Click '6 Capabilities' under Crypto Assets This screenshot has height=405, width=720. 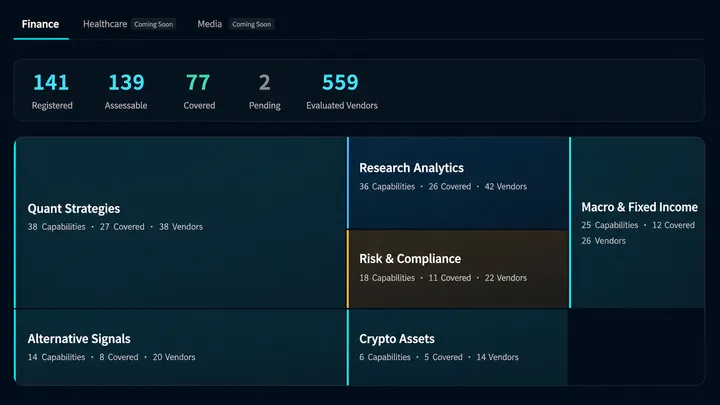(385, 357)
